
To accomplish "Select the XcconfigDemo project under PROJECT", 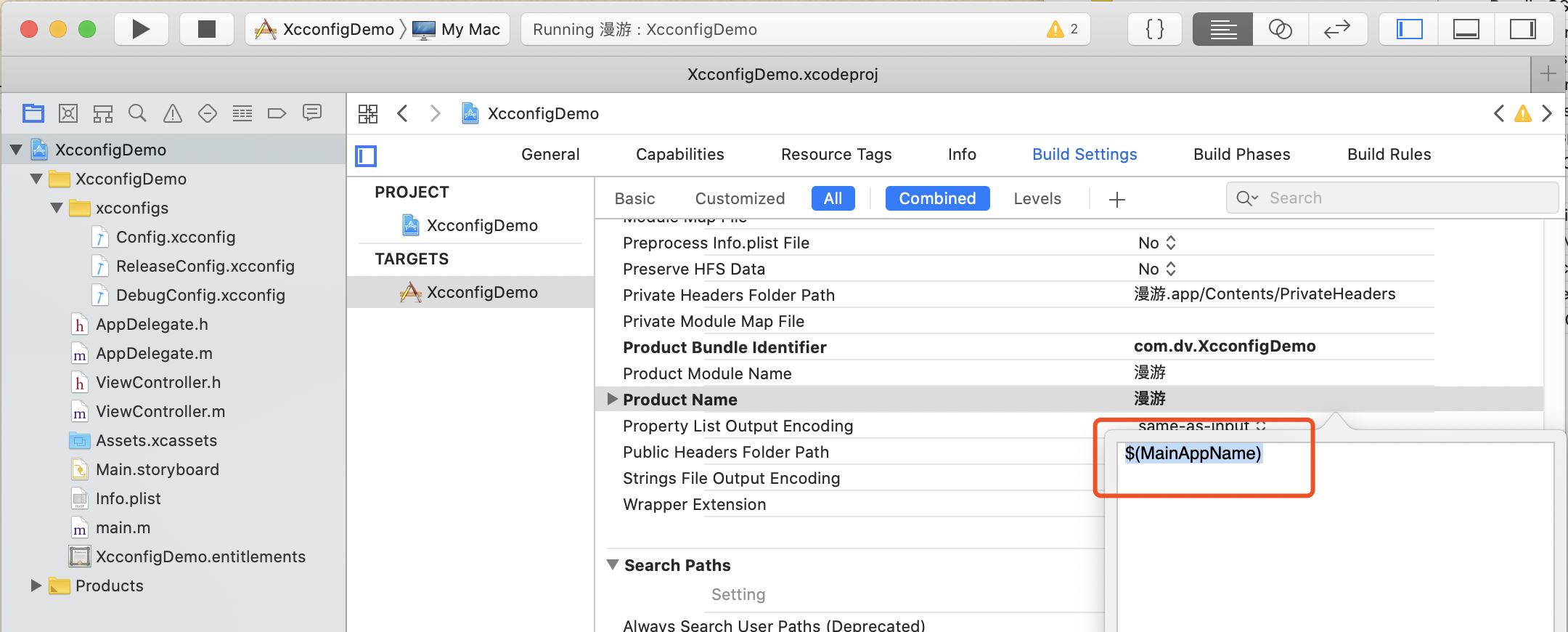I will (x=470, y=225).
